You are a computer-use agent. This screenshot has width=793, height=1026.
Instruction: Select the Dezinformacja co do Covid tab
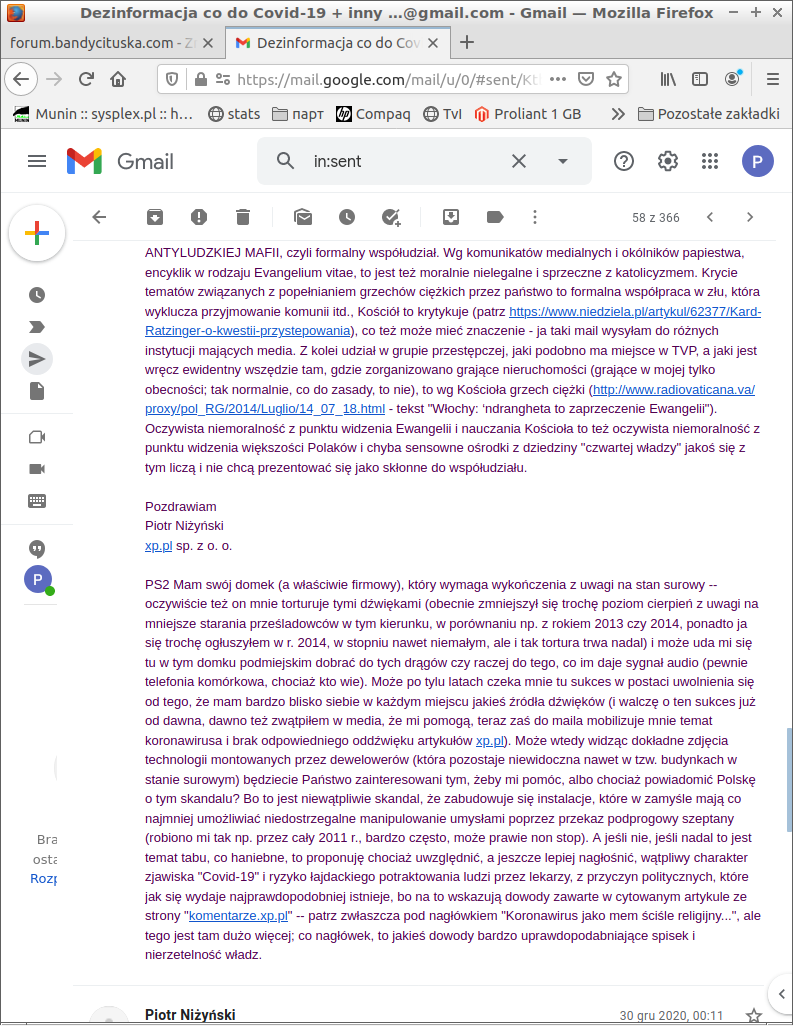[338, 43]
